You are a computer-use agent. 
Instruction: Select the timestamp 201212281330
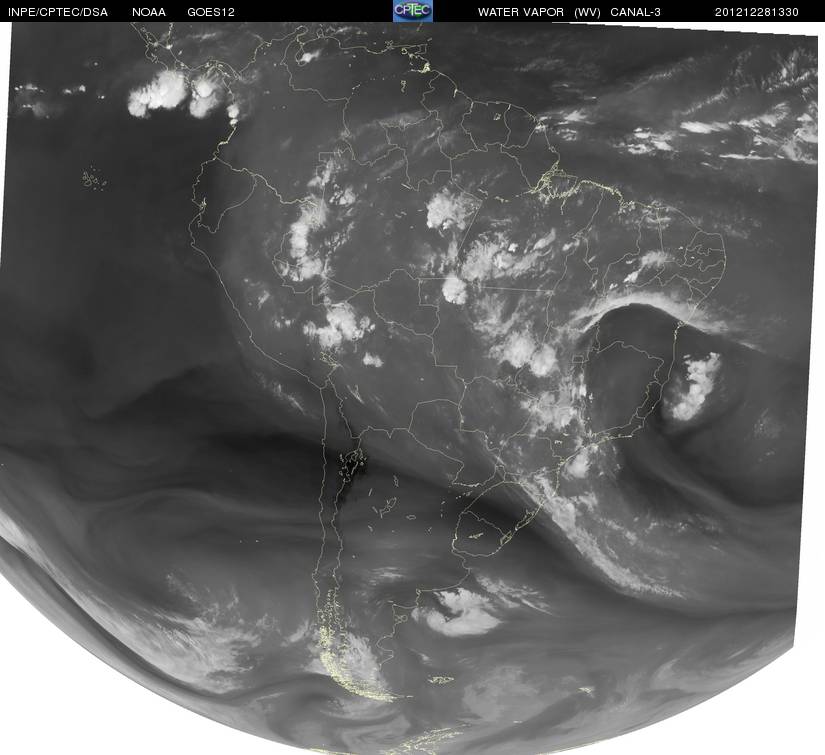click(x=757, y=12)
